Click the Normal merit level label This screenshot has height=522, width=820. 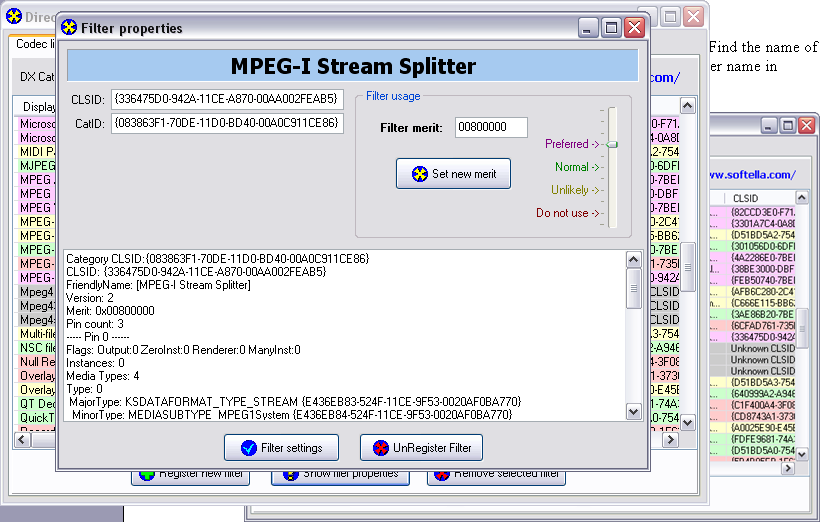point(577,167)
